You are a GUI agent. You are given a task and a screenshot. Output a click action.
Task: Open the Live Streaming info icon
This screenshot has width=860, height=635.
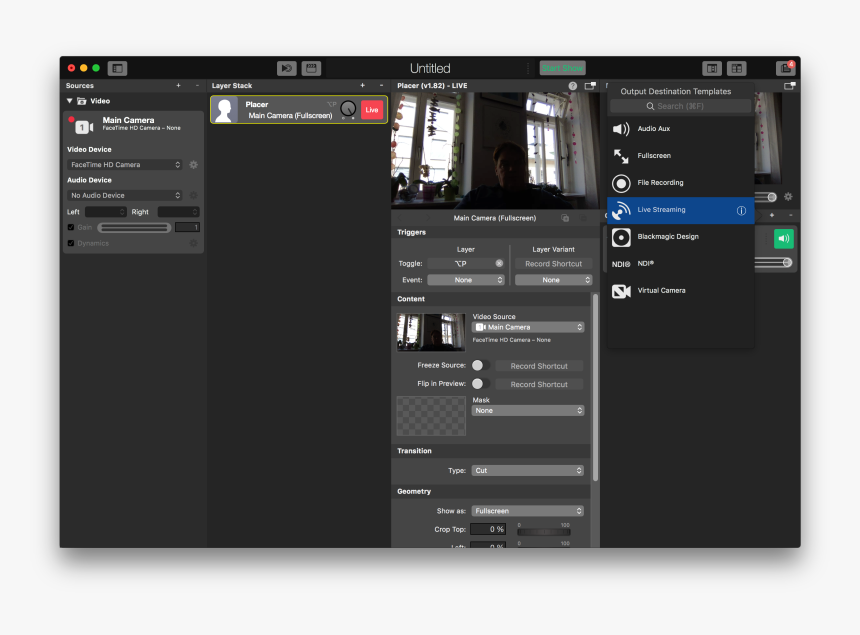[741, 211]
